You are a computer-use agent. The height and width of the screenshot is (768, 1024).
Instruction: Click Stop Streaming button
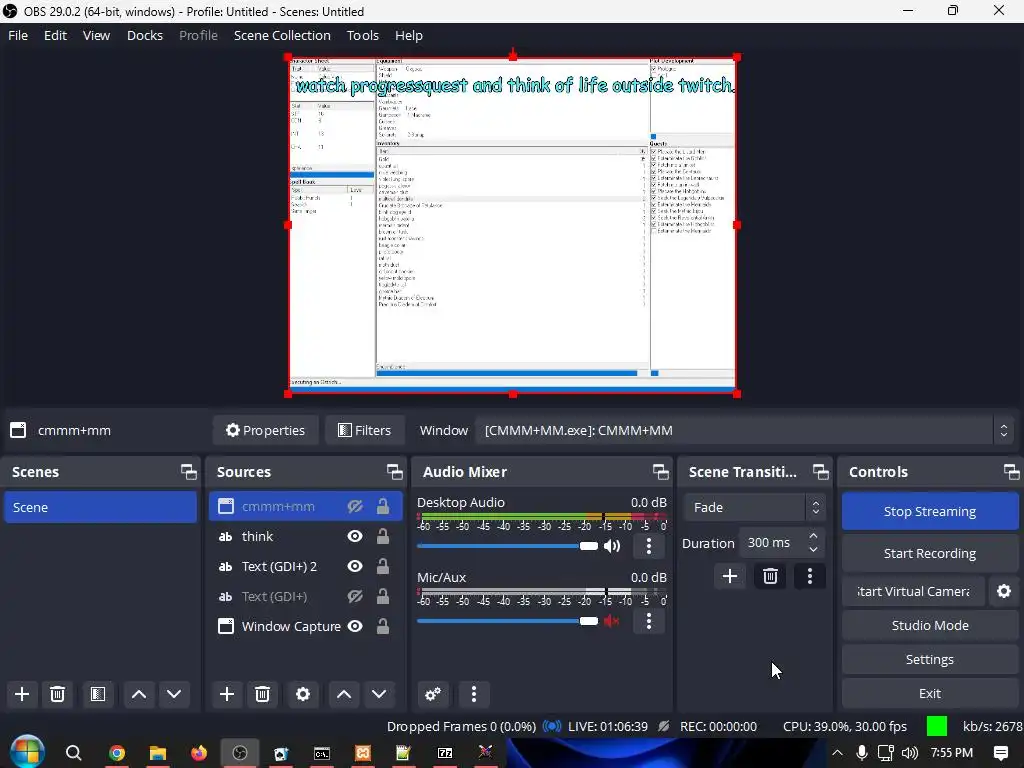point(930,511)
